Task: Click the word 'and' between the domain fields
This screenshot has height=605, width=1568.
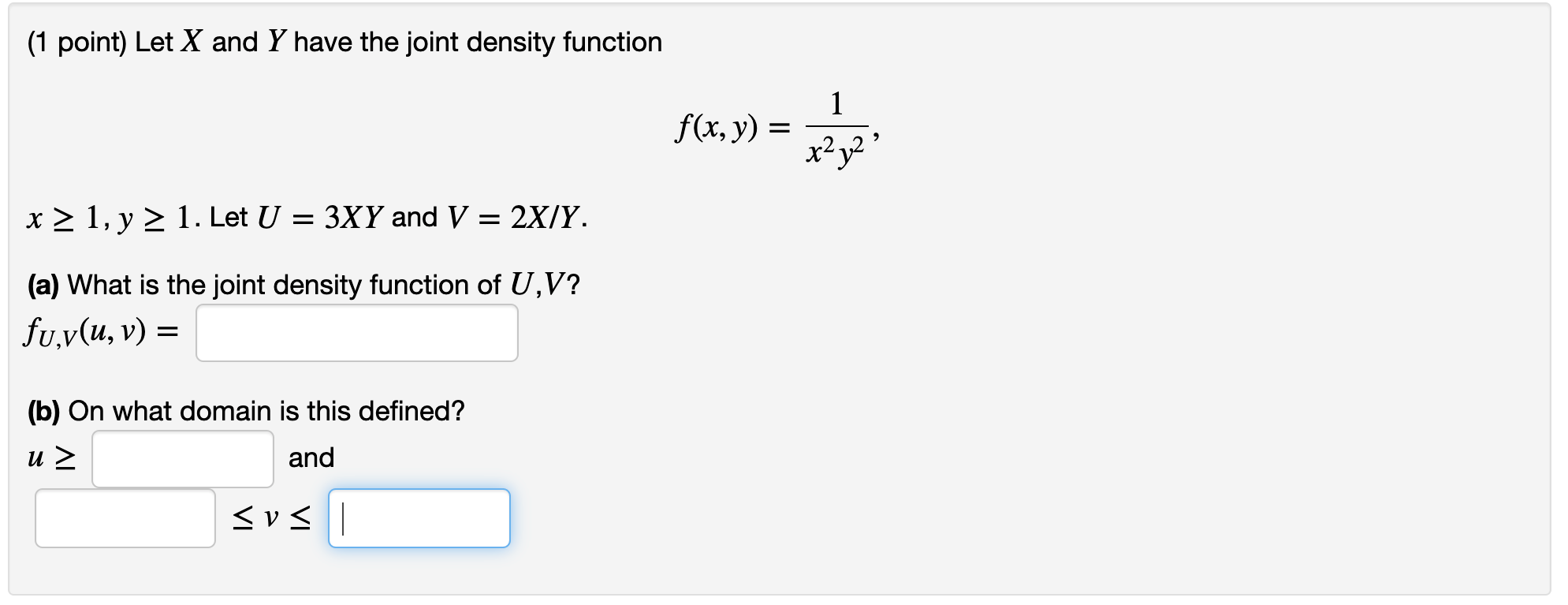Action: click(x=311, y=457)
